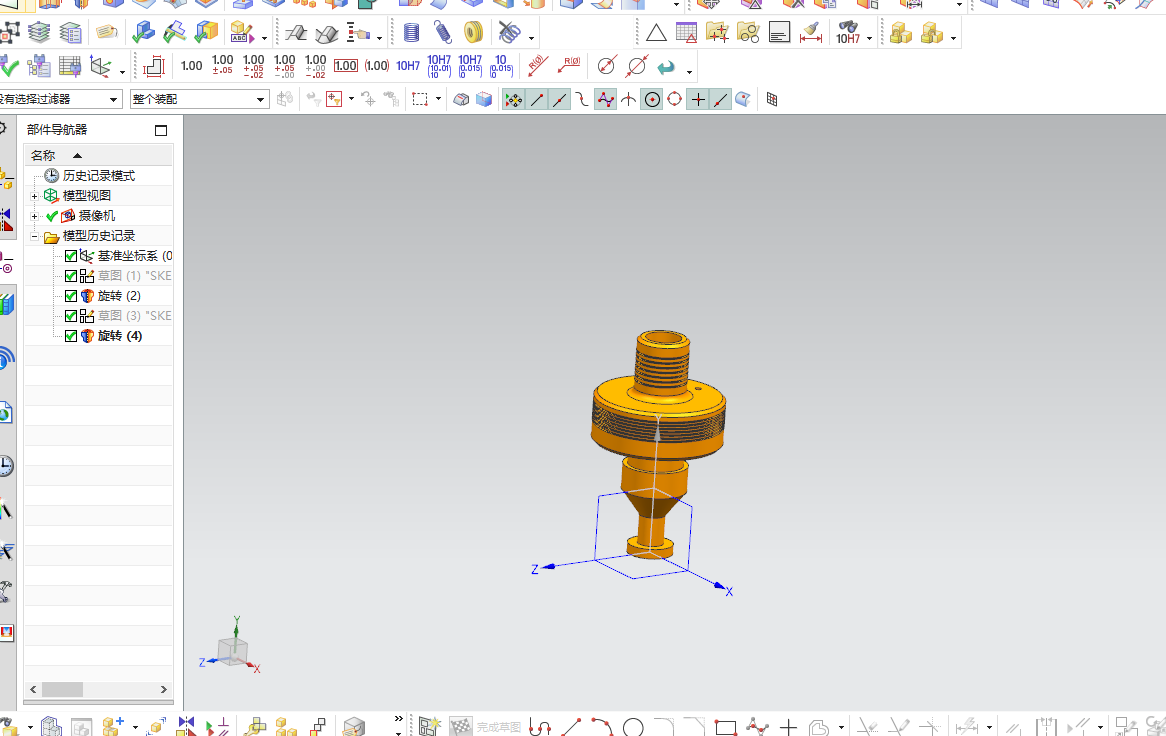Click the right arrow of navigator scrollbar
The width and height of the screenshot is (1166, 736).
tap(164, 690)
